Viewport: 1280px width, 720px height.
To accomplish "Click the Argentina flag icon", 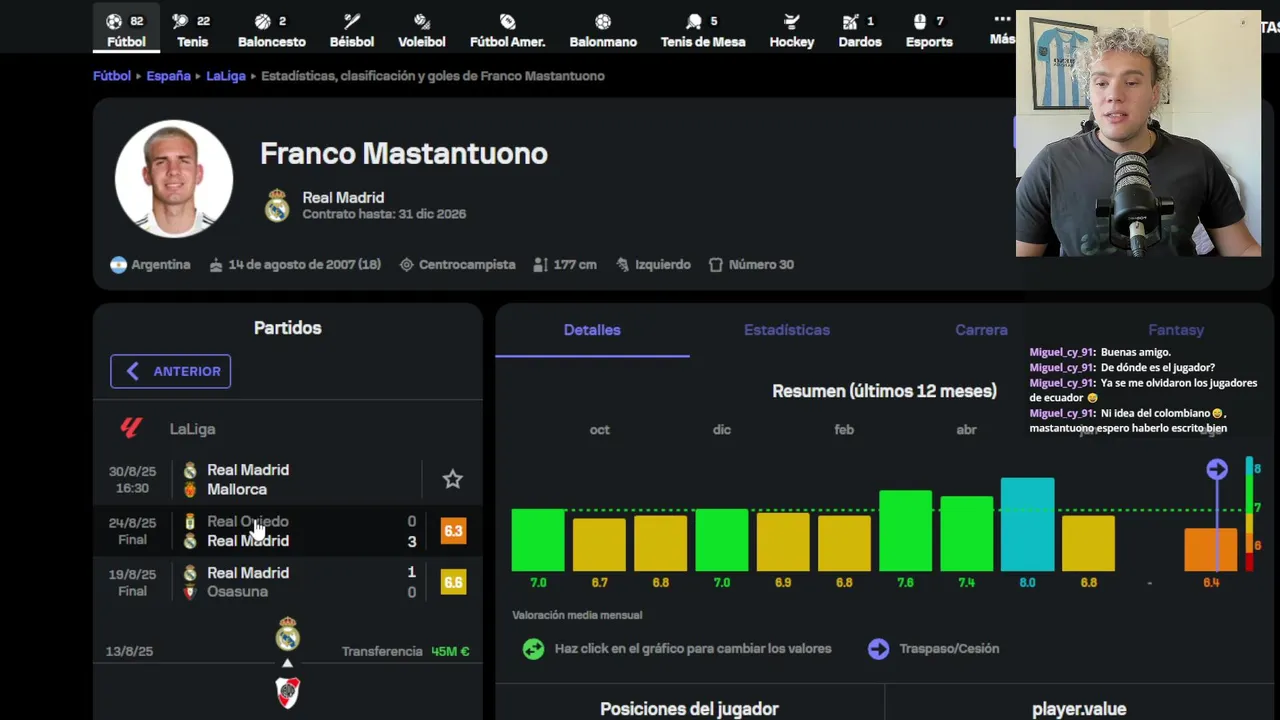I will click(x=119, y=265).
